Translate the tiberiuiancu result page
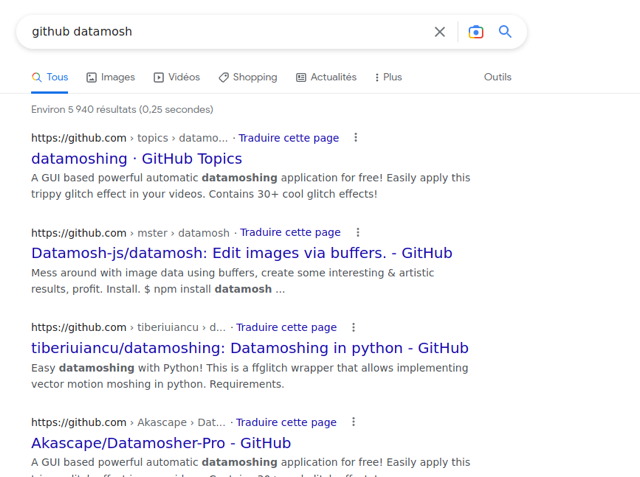This screenshot has height=477, width=640. [287, 327]
